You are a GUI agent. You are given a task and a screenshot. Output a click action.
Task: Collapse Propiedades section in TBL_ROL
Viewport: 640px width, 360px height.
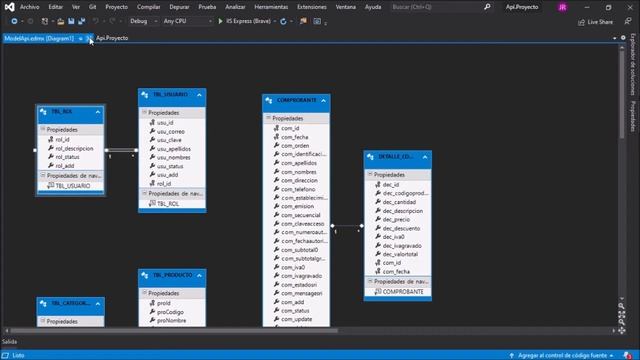43,129
